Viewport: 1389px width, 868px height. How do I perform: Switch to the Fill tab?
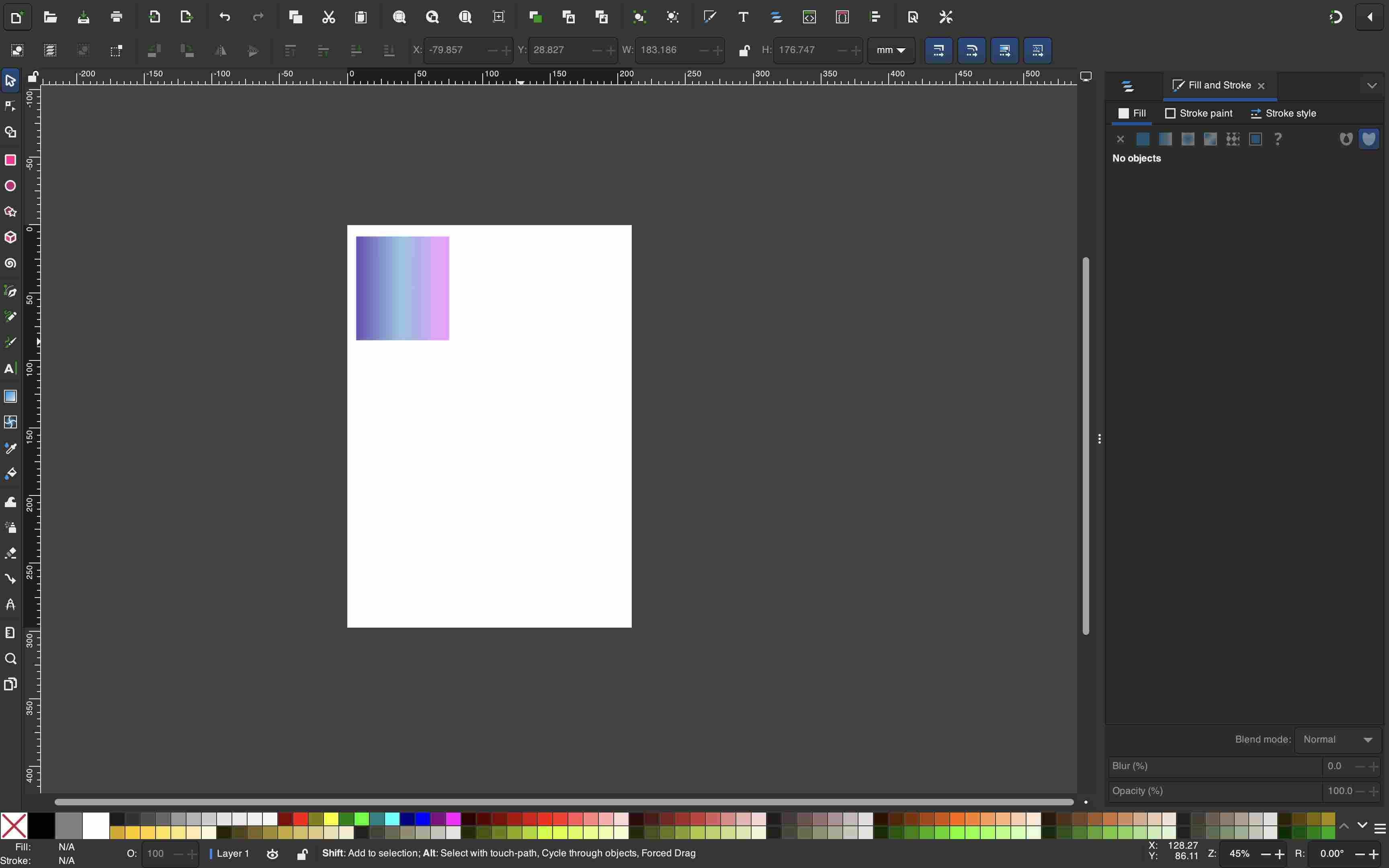pyautogui.click(x=1132, y=113)
